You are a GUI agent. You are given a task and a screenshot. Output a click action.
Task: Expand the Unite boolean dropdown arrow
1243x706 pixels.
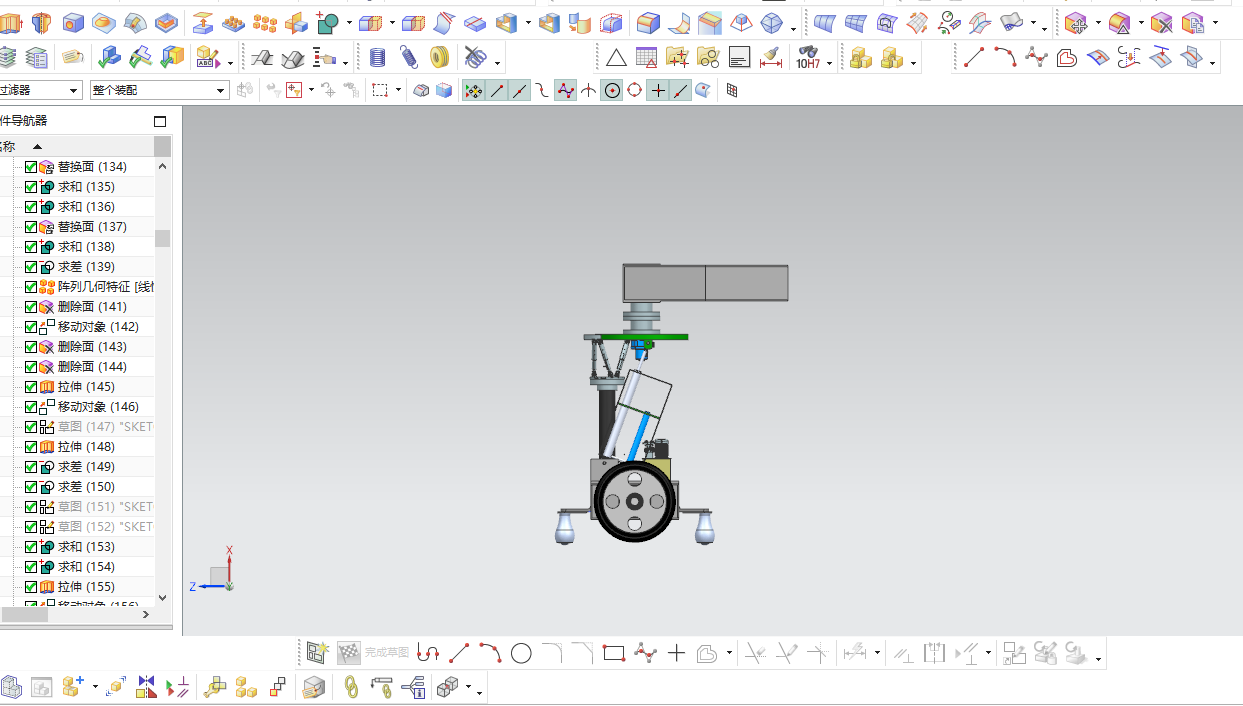[x=348, y=23]
